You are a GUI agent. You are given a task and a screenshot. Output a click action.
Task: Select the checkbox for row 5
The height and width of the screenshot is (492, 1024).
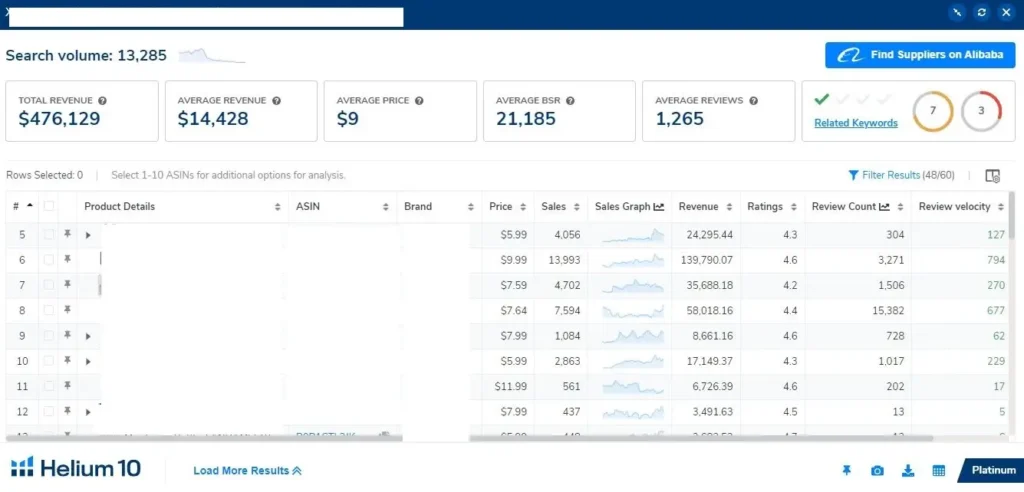coord(48,234)
